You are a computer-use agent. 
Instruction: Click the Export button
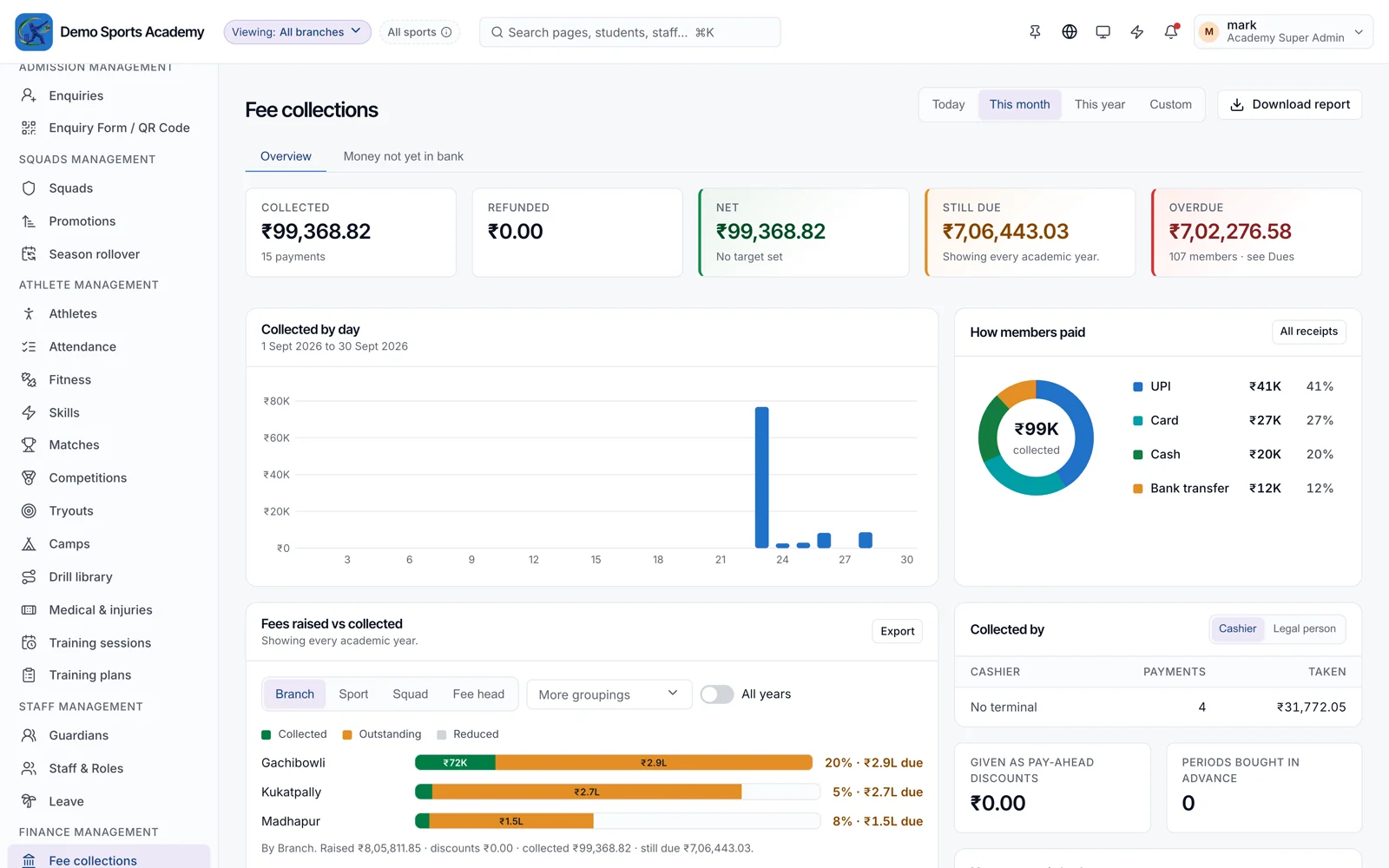[x=897, y=631]
